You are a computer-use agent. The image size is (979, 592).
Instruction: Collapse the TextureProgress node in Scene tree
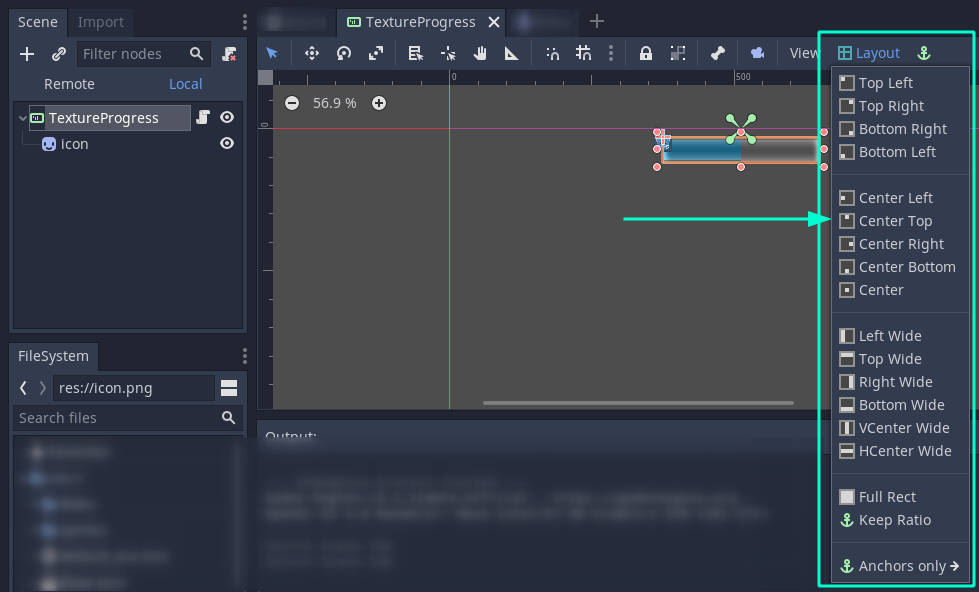23,117
